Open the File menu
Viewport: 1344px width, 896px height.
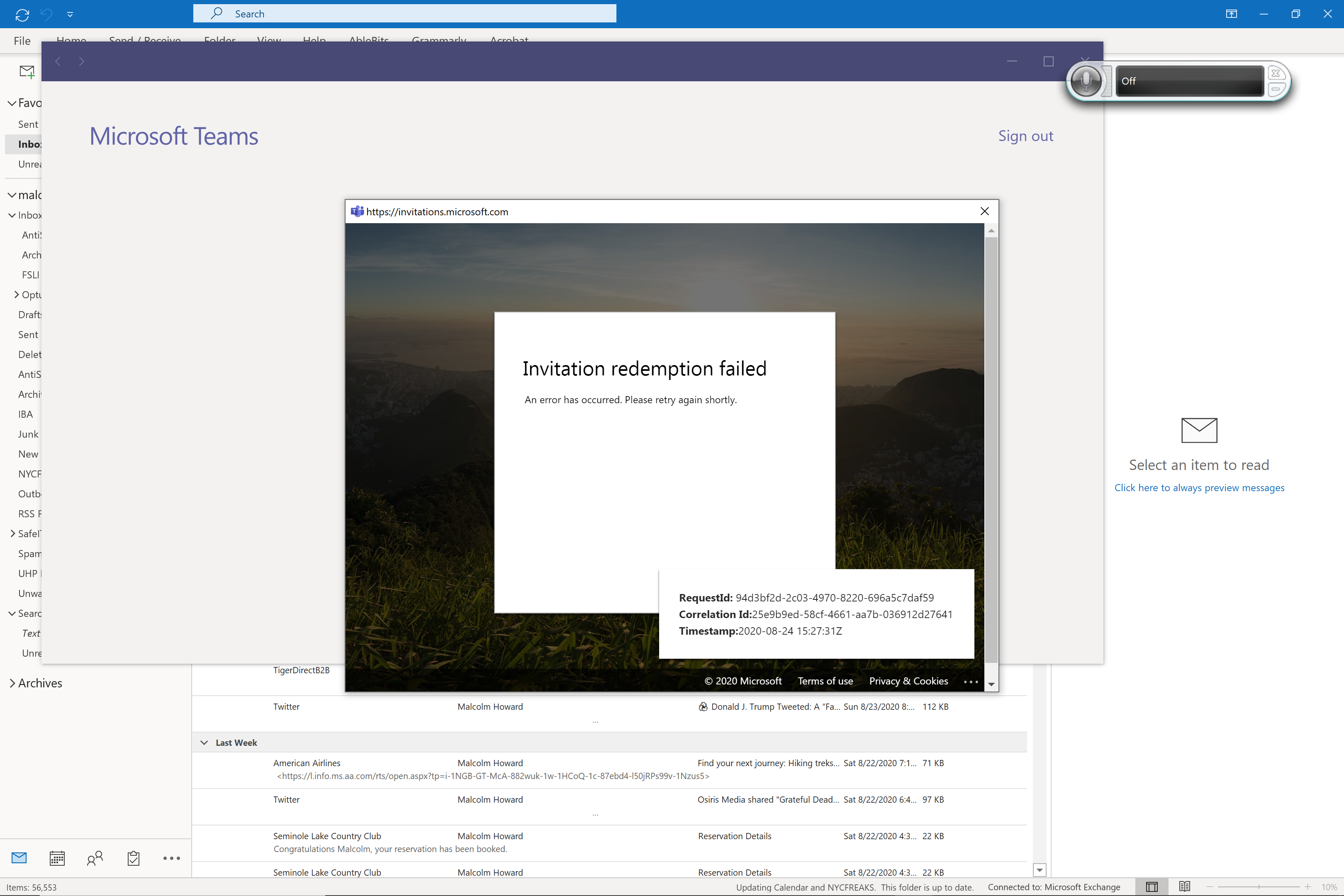click(x=22, y=41)
